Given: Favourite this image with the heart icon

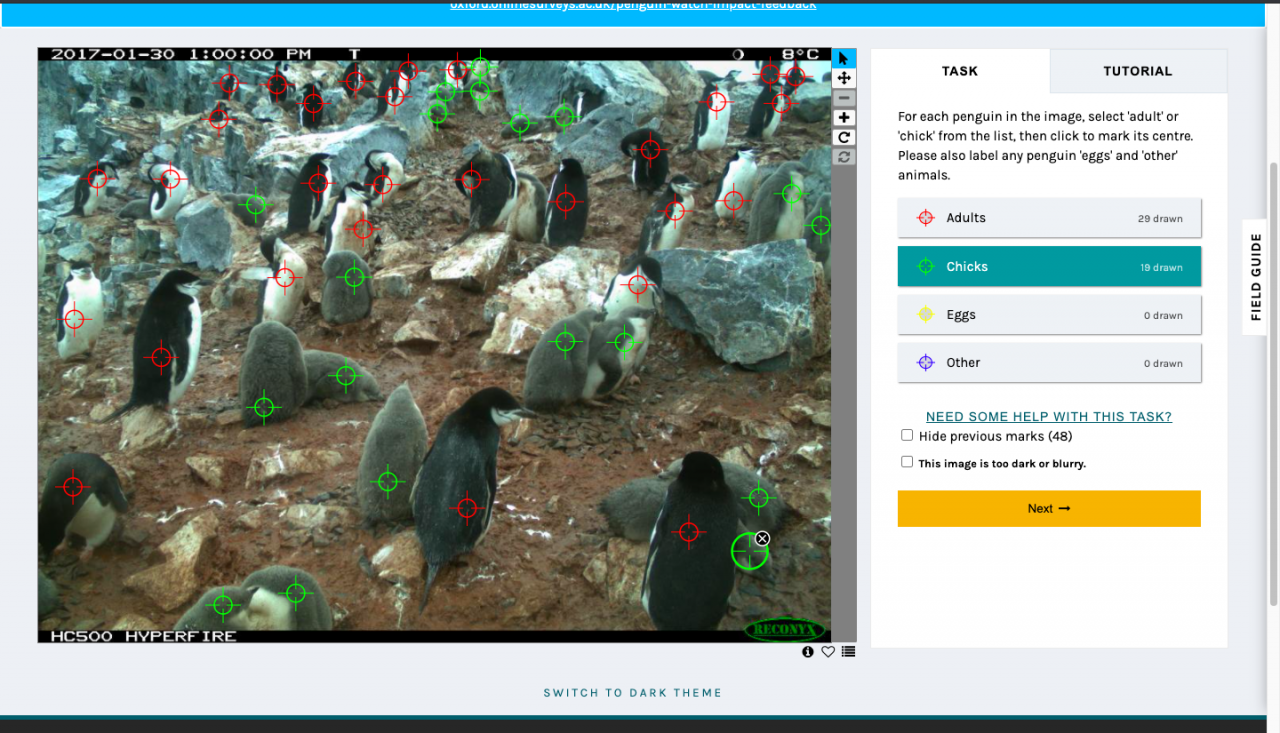Looking at the screenshot, I should click(x=828, y=652).
